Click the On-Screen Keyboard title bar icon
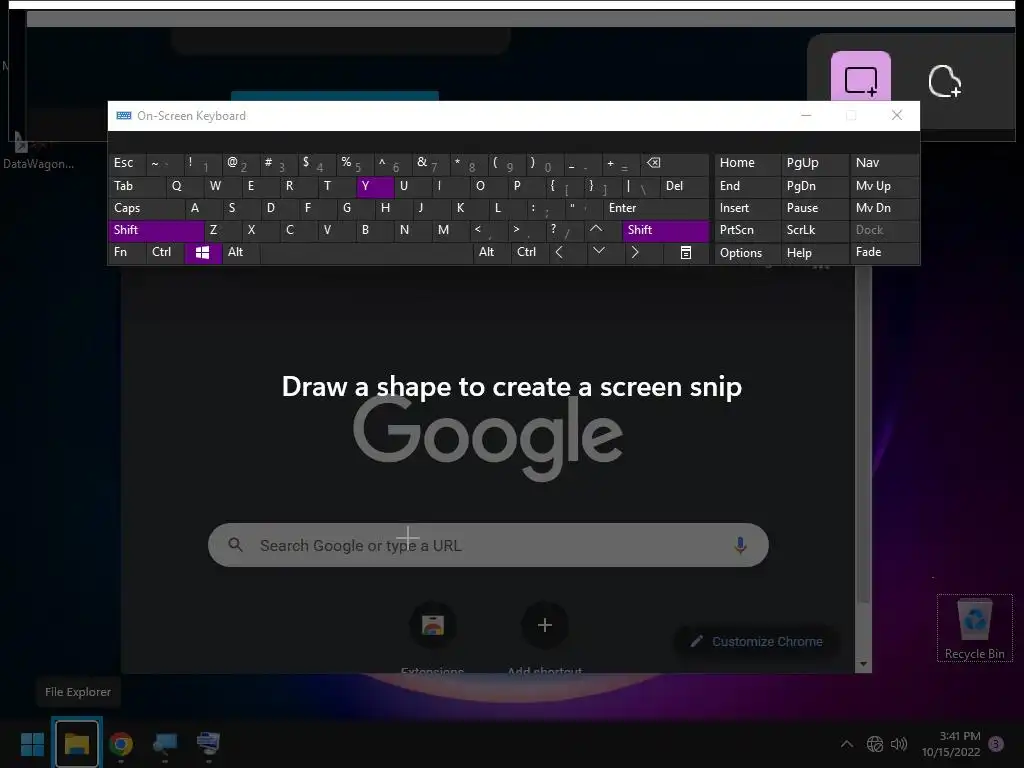Screen dimensions: 1024x768 (123, 116)
